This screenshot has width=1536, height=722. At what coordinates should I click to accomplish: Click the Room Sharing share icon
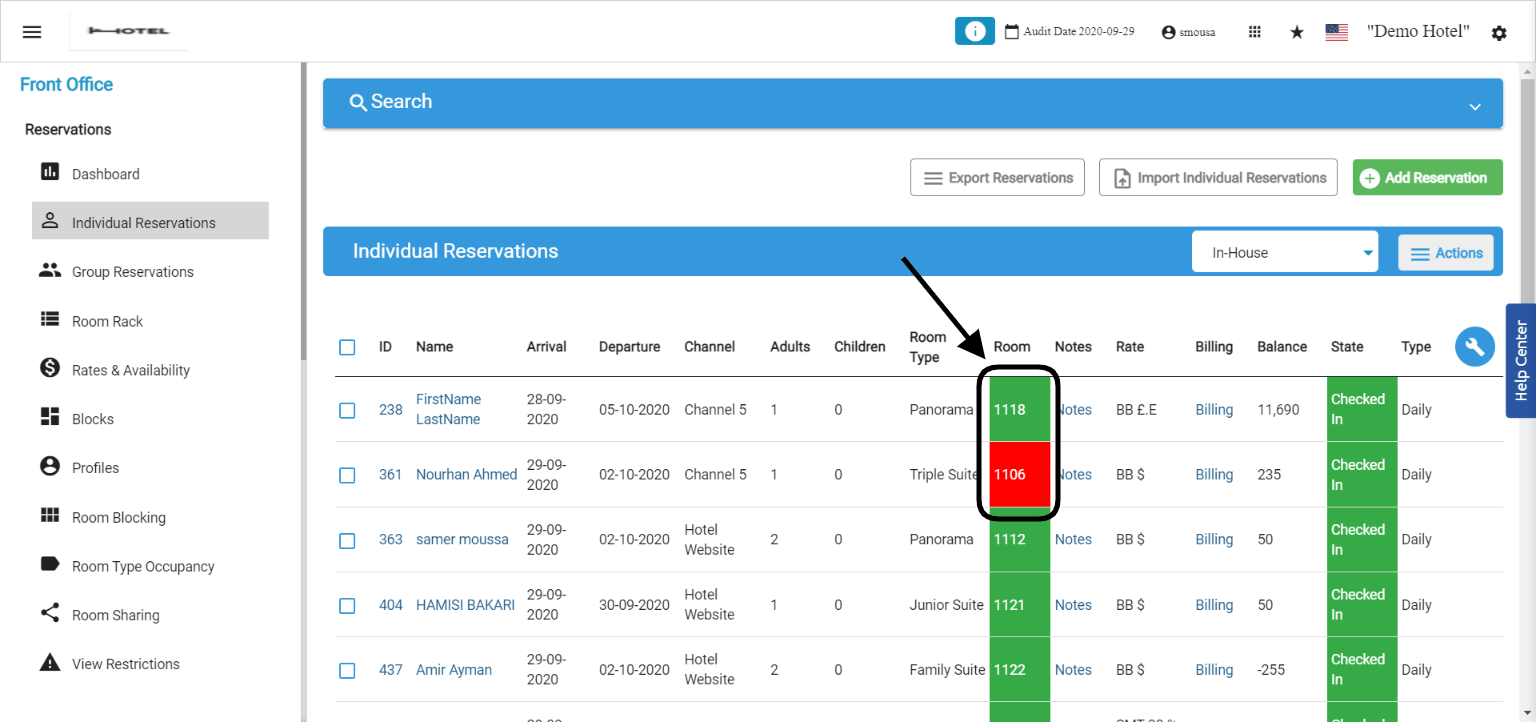[x=50, y=613]
